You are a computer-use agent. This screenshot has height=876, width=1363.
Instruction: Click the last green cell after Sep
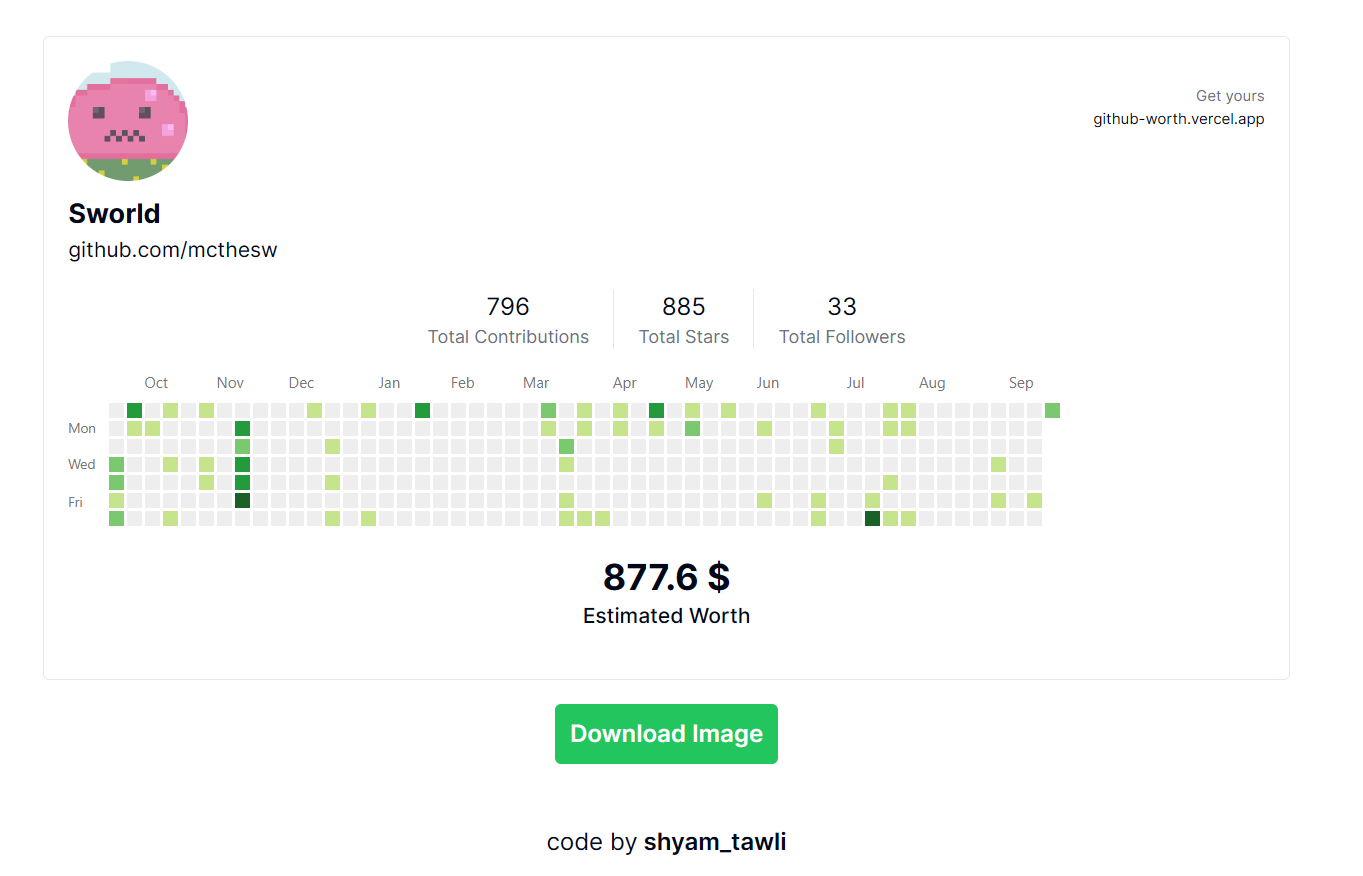(1052, 410)
